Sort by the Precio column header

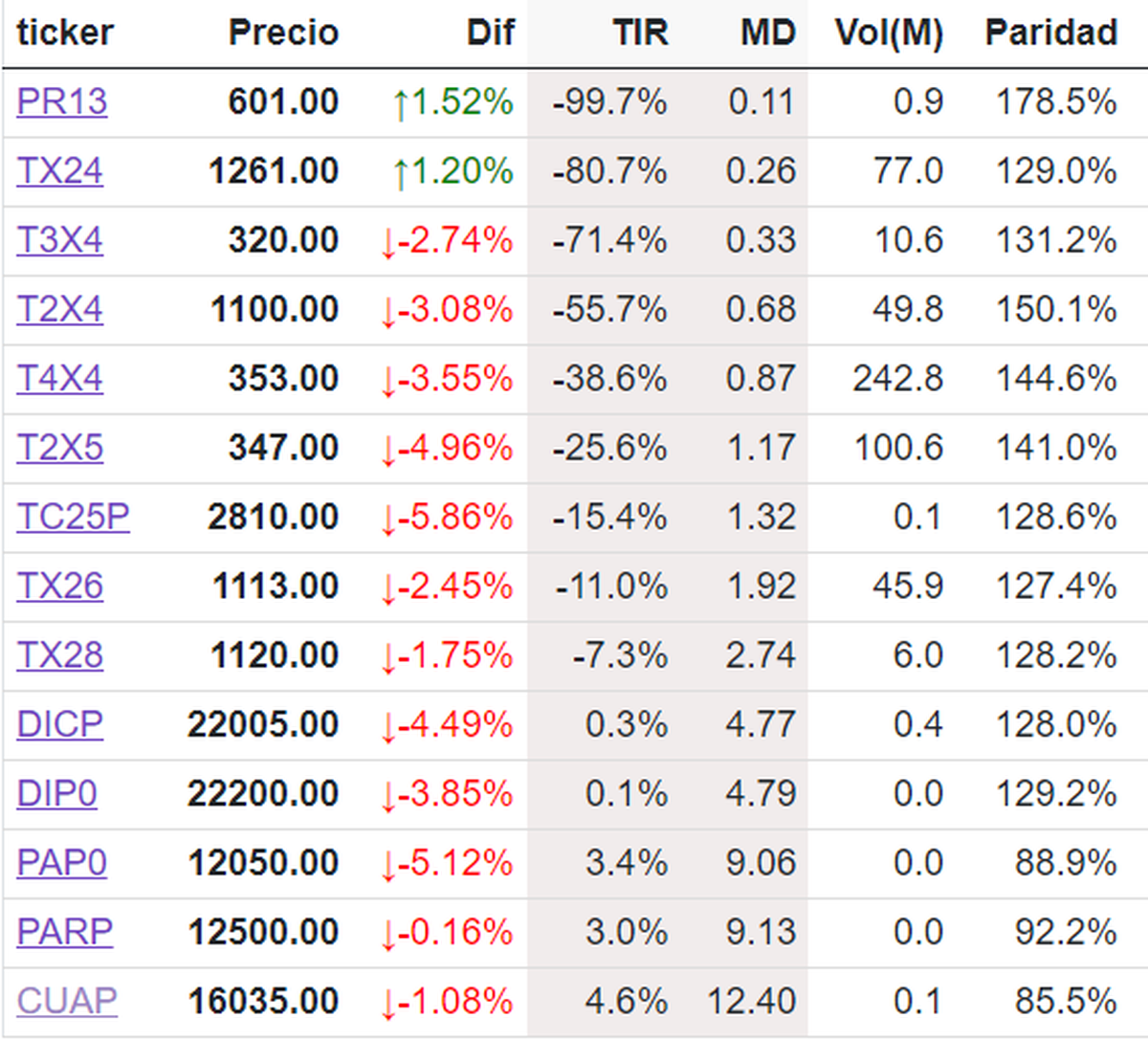click(283, 33)
